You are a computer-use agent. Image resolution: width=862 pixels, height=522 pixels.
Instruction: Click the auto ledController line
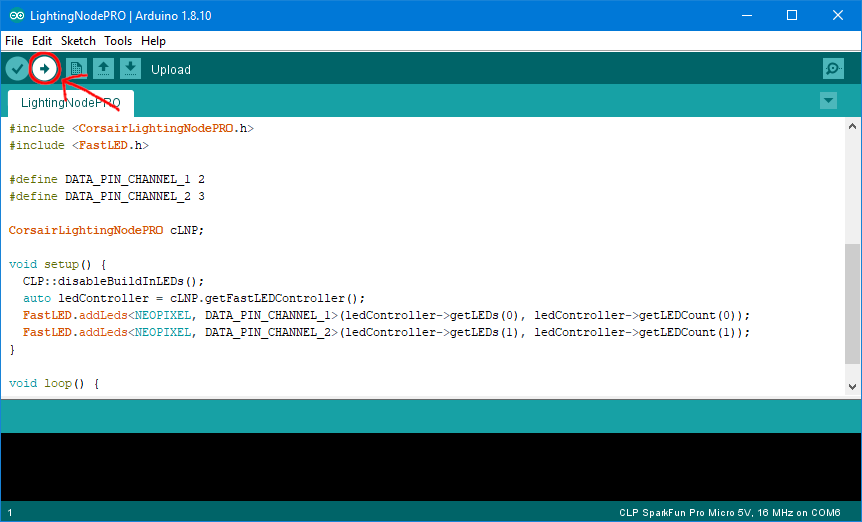(194, 298)
